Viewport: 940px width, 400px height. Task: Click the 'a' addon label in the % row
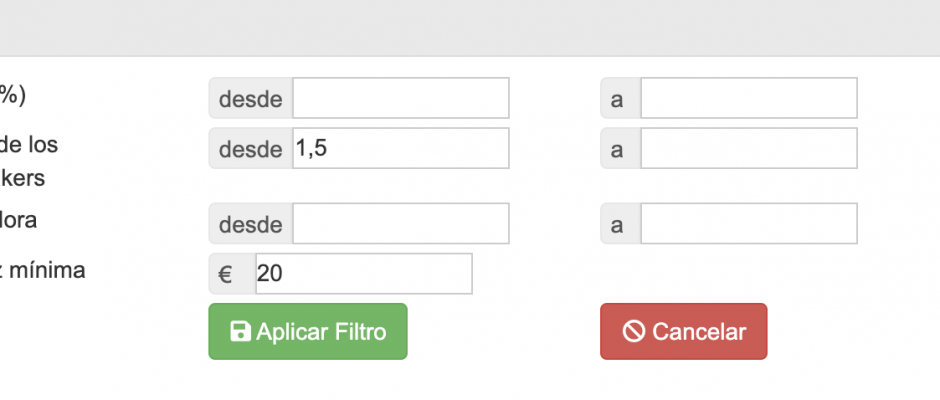[620, 98]
